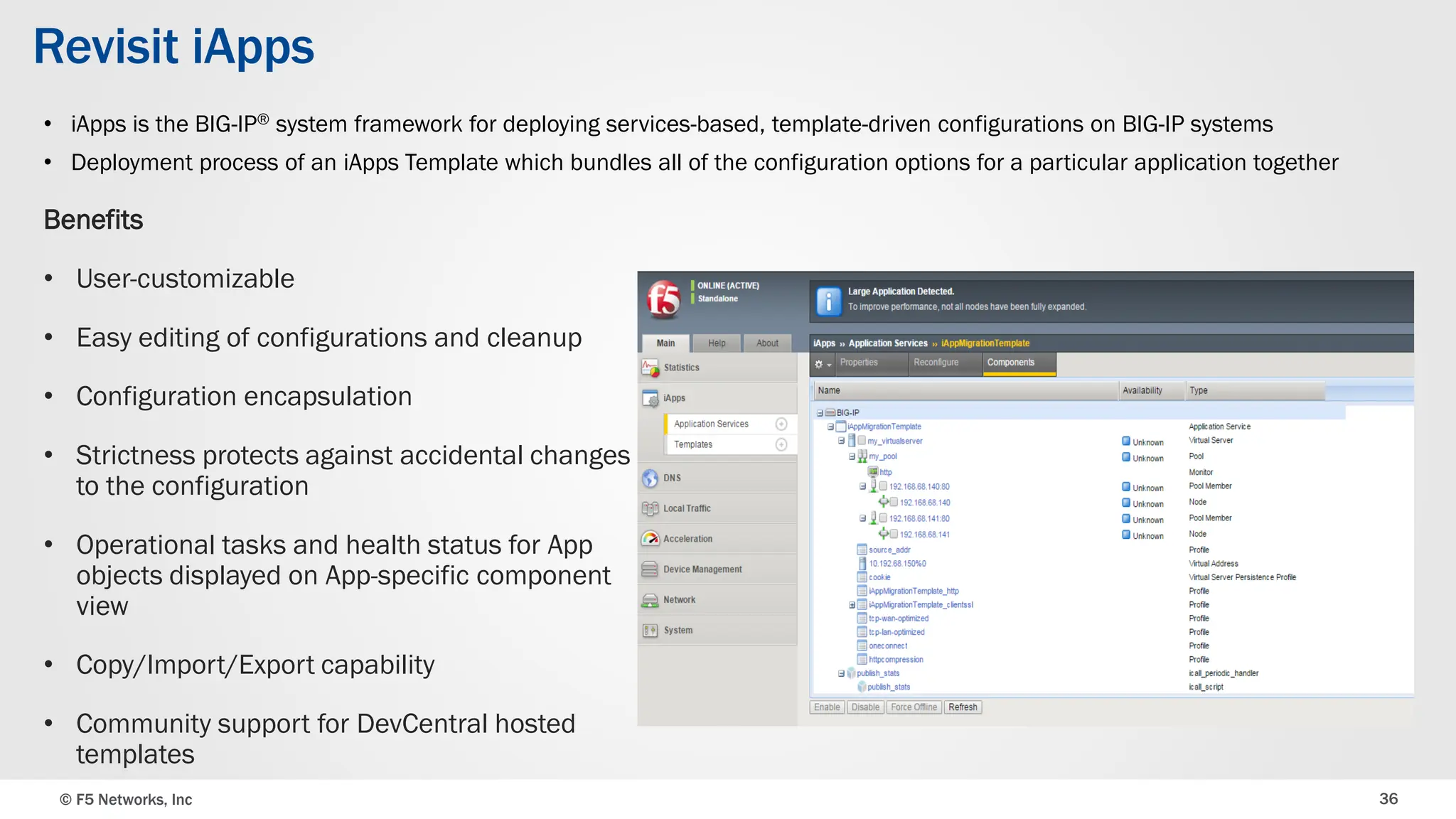The height and width of the screenshot is (819, 1456).
Task: Switch to the Help tab
Action: (717, 343)
